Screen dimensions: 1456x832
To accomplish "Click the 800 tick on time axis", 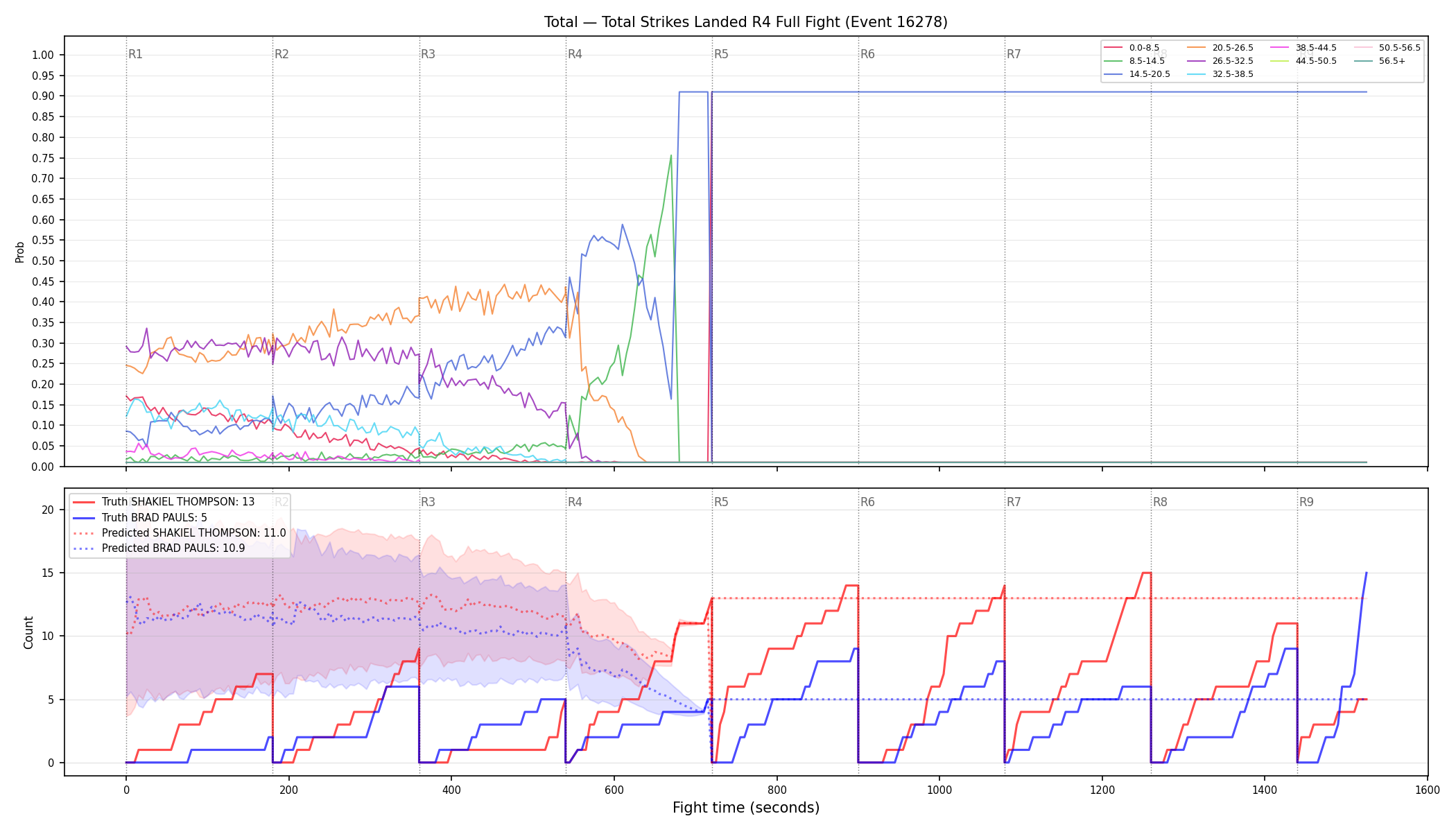I will [x=777, y=790].
